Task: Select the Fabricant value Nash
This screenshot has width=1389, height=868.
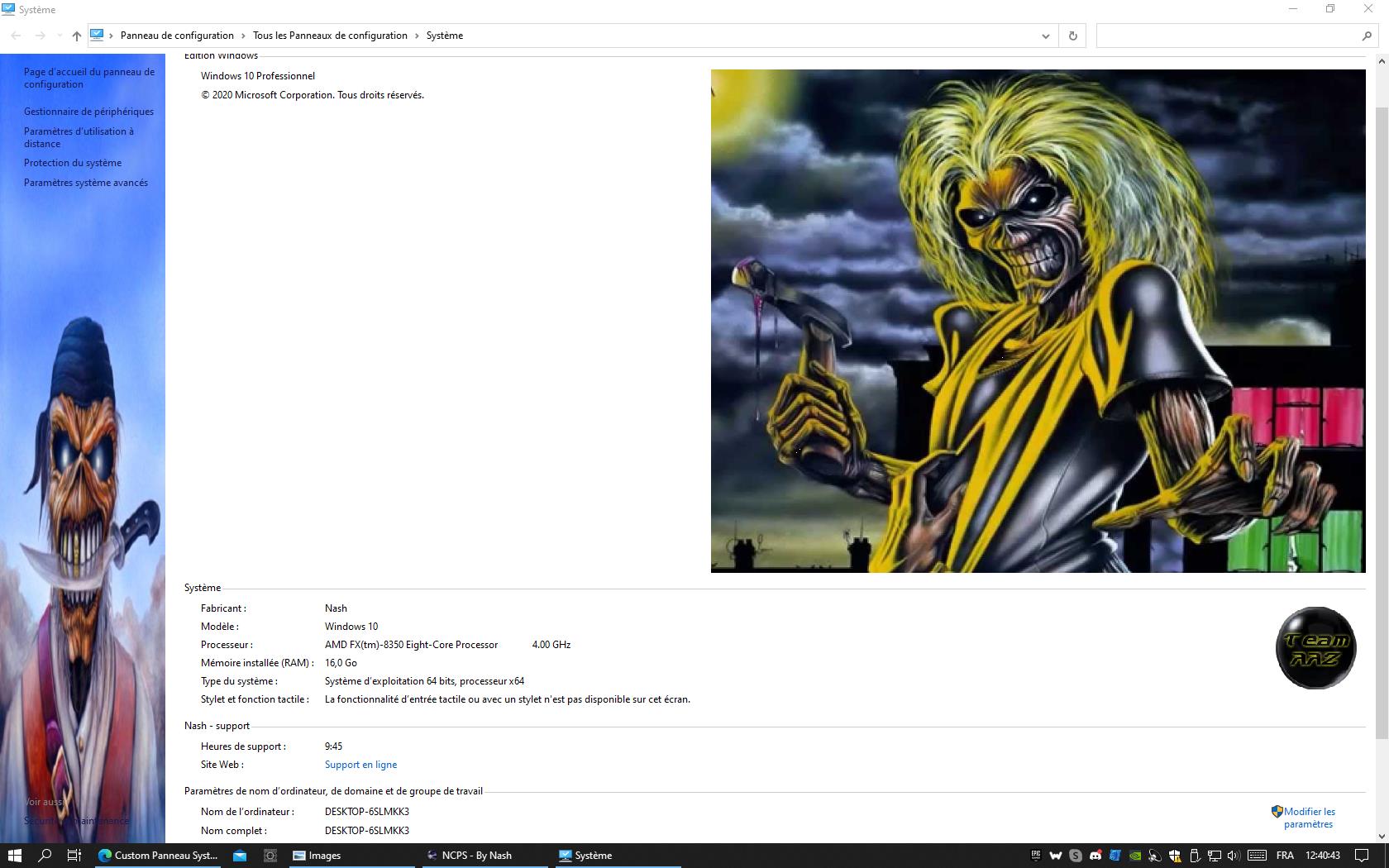Action: click(336, 608)
